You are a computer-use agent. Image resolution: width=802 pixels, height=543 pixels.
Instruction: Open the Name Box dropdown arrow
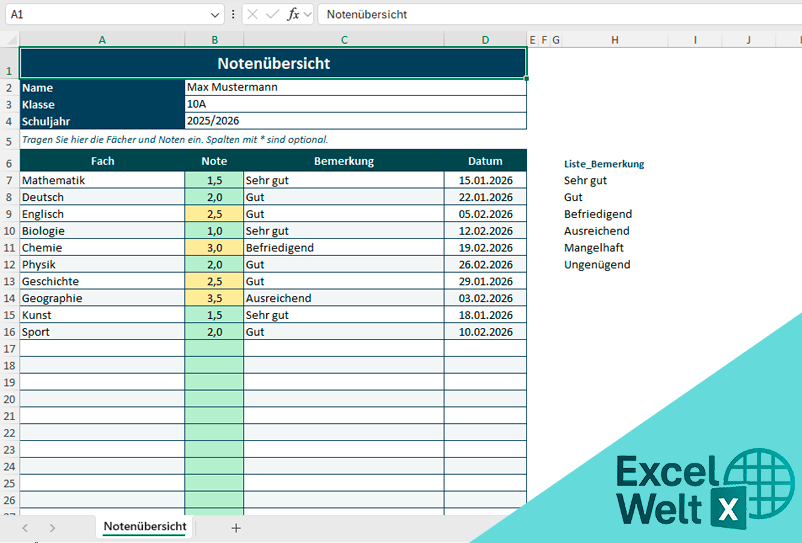pos(215,15)
